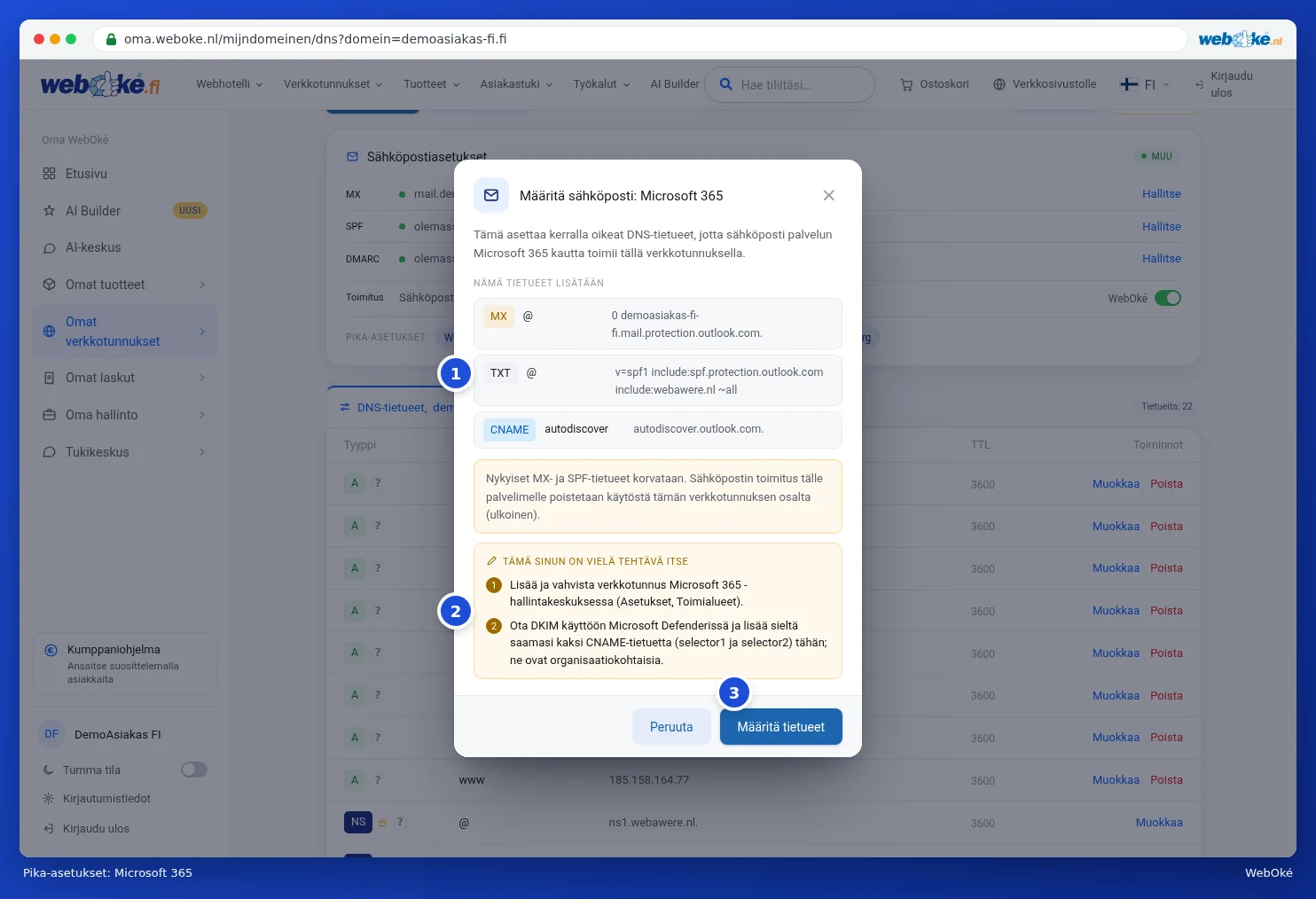Image resolution: width=1316 pixels, height=899 pixels.
Task: Click the envelope icon in dialog header
Action: coord(491,195)
